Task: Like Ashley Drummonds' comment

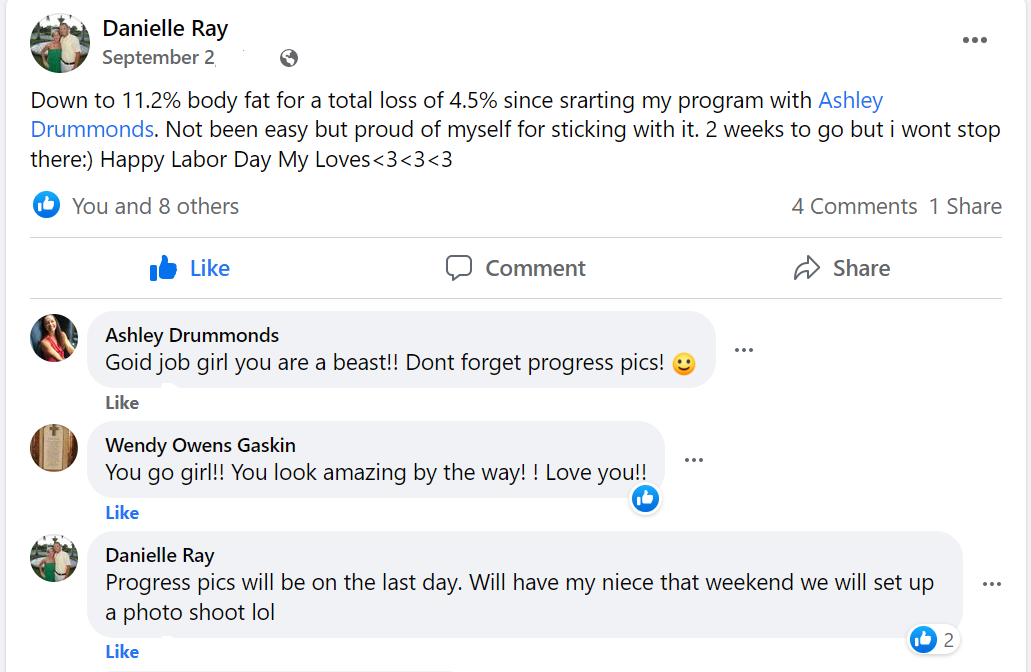Action: 122,403
